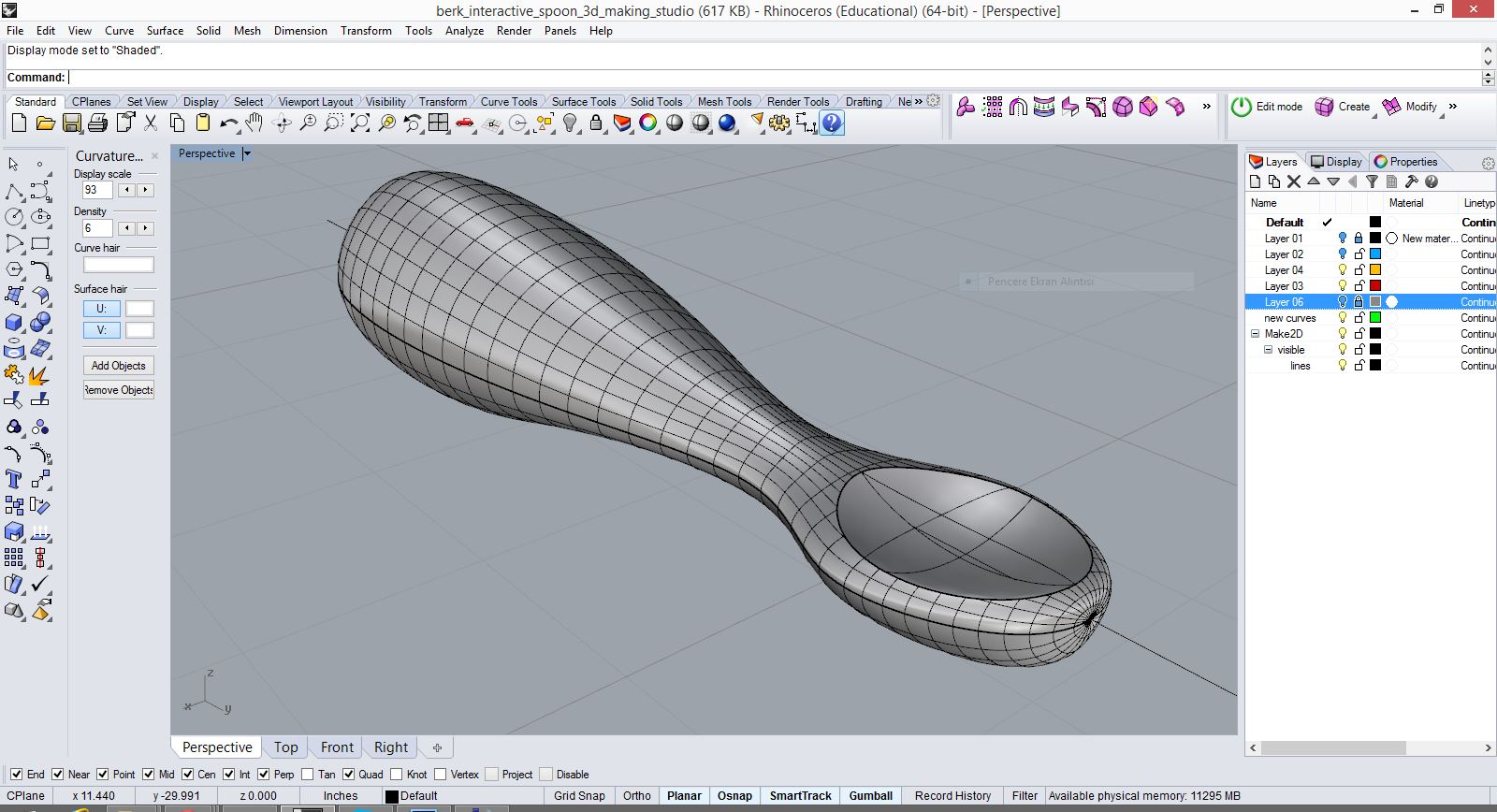The width and height of the screenshot is (1497, 812).
Task: Click the Add Objects button
Action: [x=118, y=366]
